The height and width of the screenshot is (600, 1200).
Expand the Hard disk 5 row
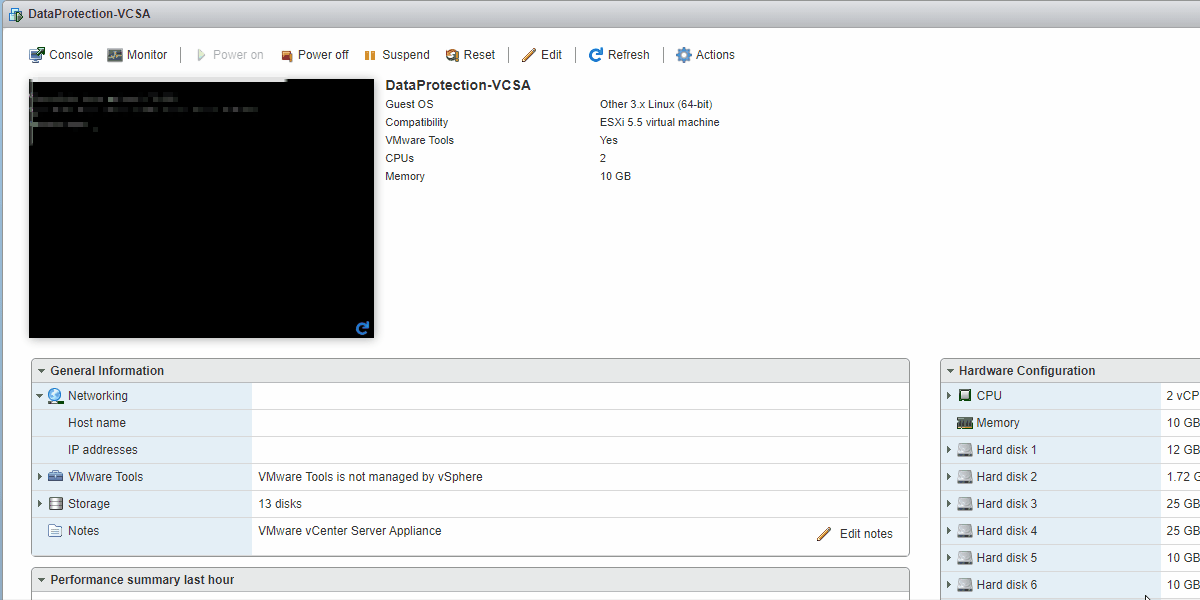[949, 558]
